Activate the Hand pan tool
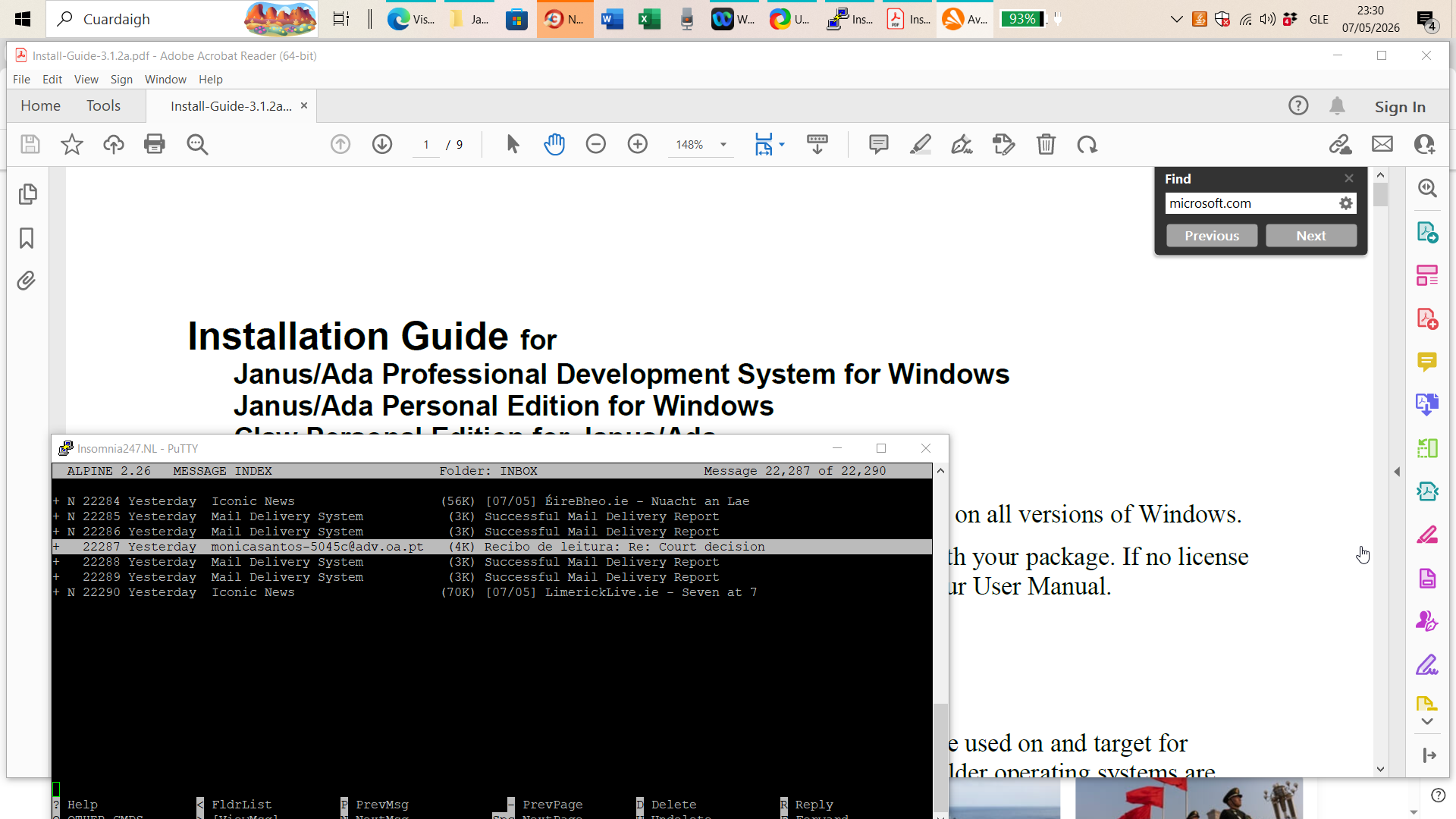1456x819 pixels. click(x=554, y=144)
